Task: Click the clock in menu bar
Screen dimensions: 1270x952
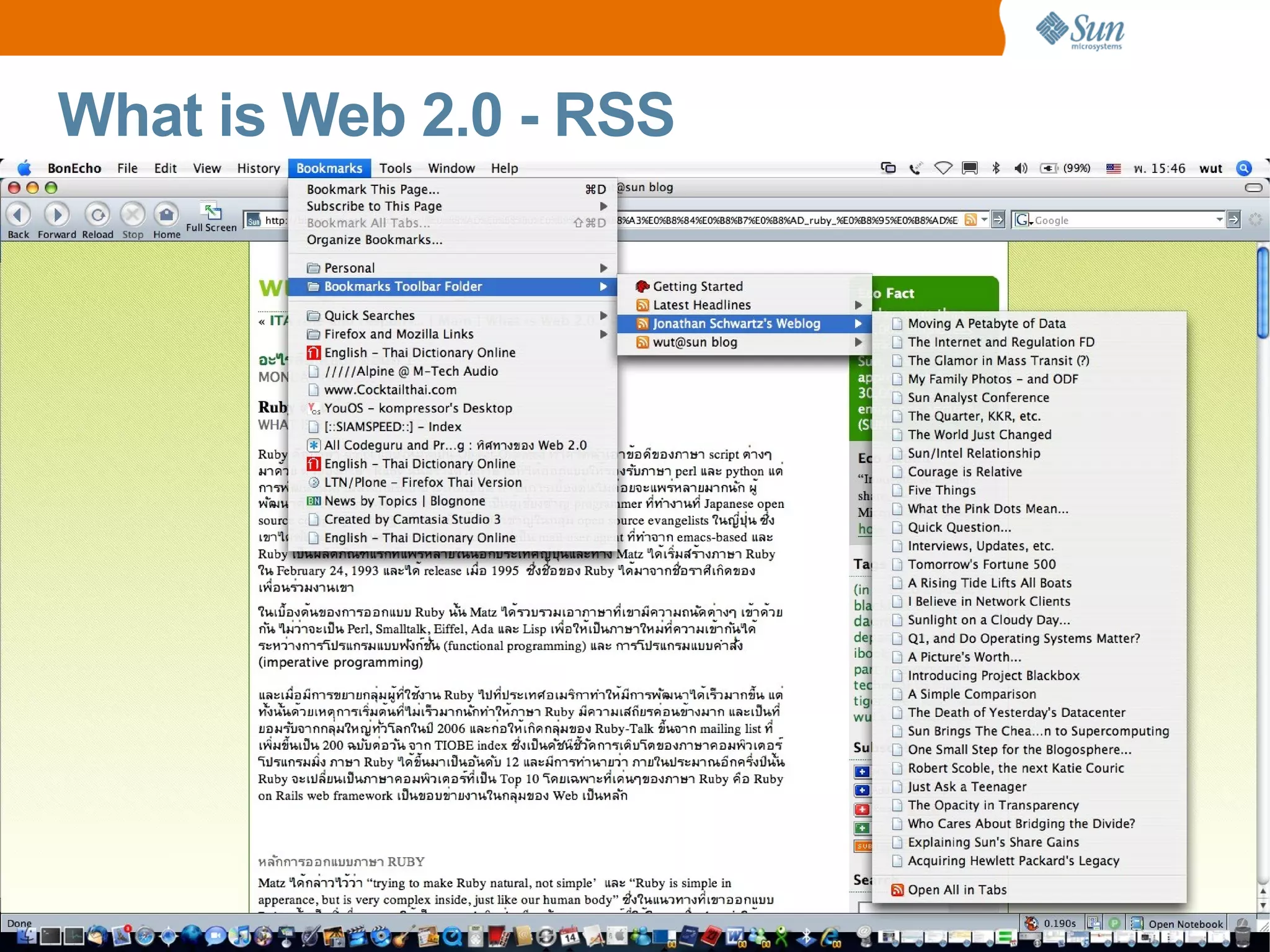Action: click(1159, 168)
